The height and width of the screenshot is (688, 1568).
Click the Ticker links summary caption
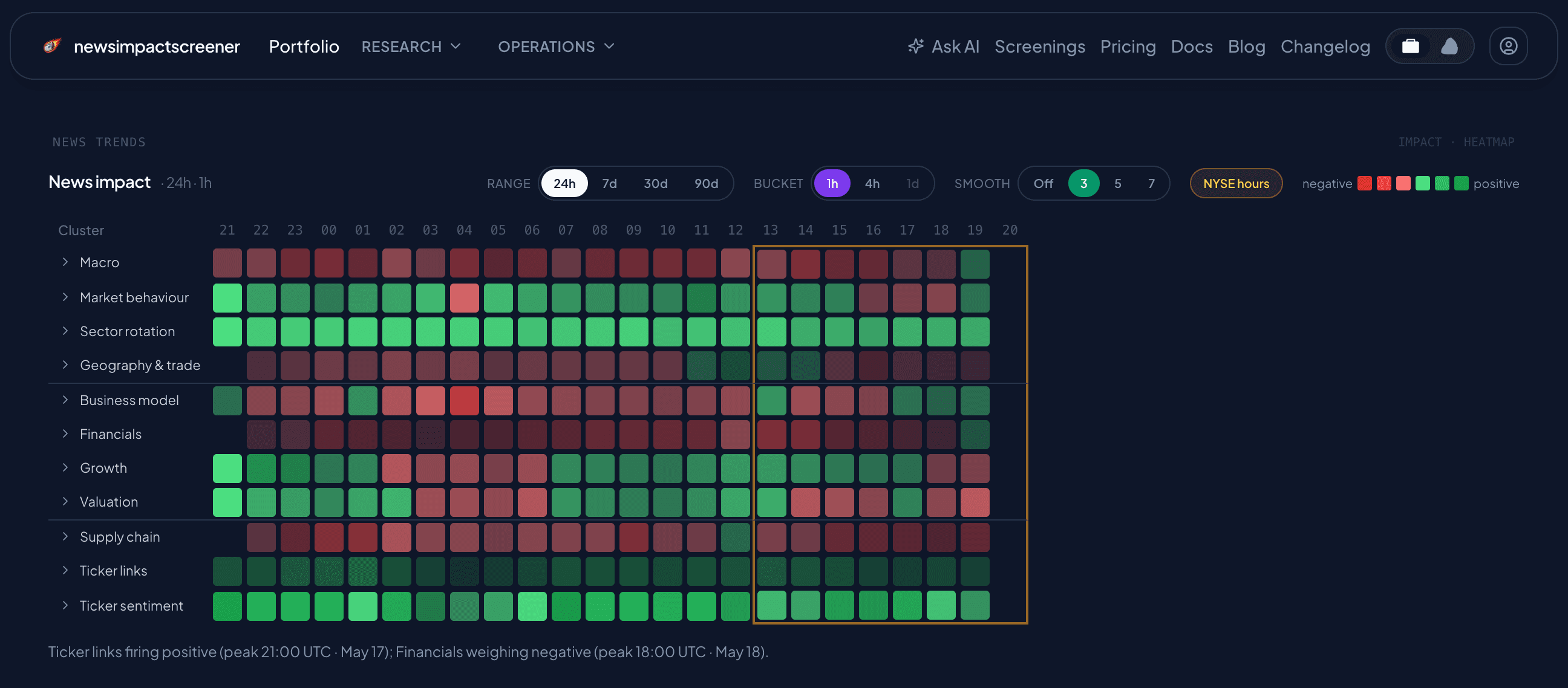click(x=408, y=652)
